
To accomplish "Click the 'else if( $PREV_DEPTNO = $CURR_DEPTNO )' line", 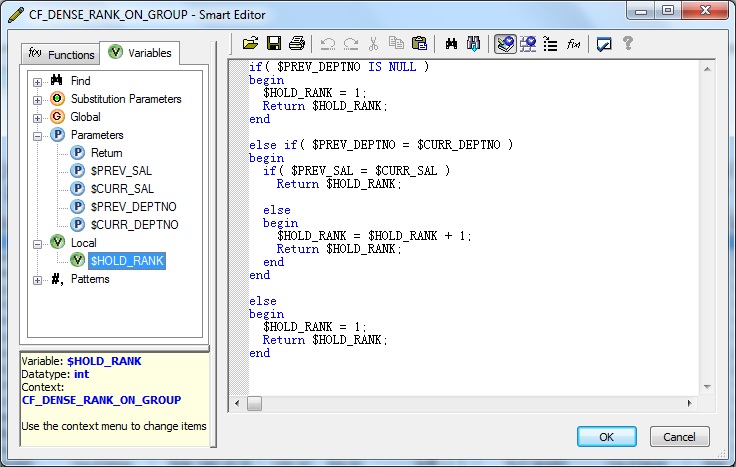I will 381,145.
